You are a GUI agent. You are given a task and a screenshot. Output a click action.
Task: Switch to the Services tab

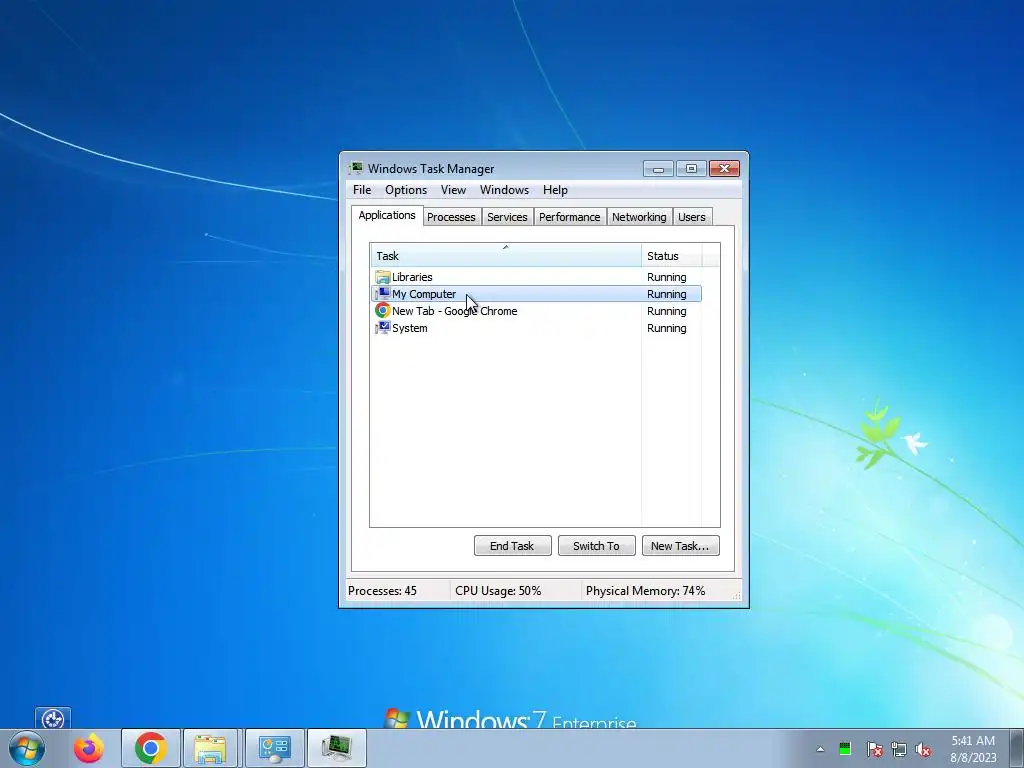[507, 217]
